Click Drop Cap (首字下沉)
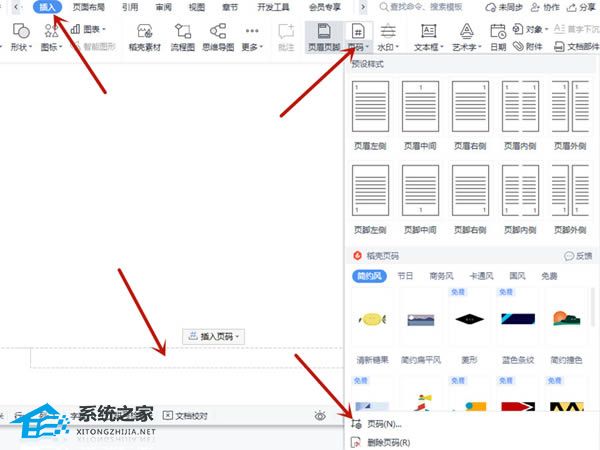The width and height of the screenshot is (600, 450). point(576,29)
